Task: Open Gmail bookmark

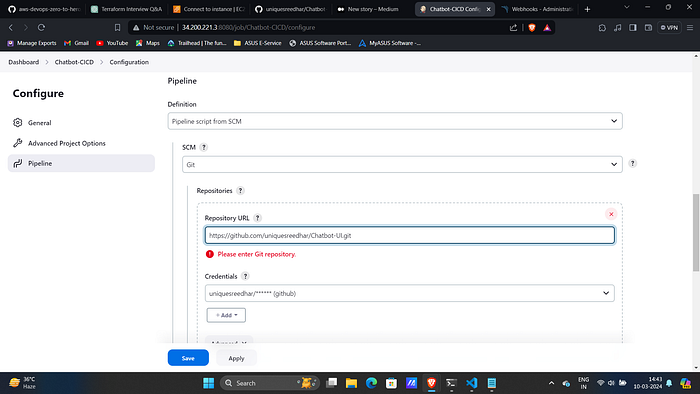Action: pos(76,43)
